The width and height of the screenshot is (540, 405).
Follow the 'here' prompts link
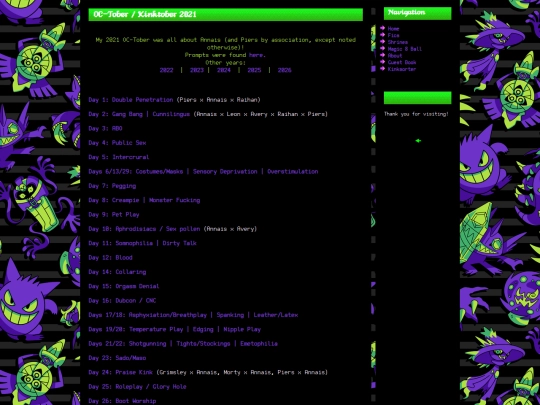[256, 55]
